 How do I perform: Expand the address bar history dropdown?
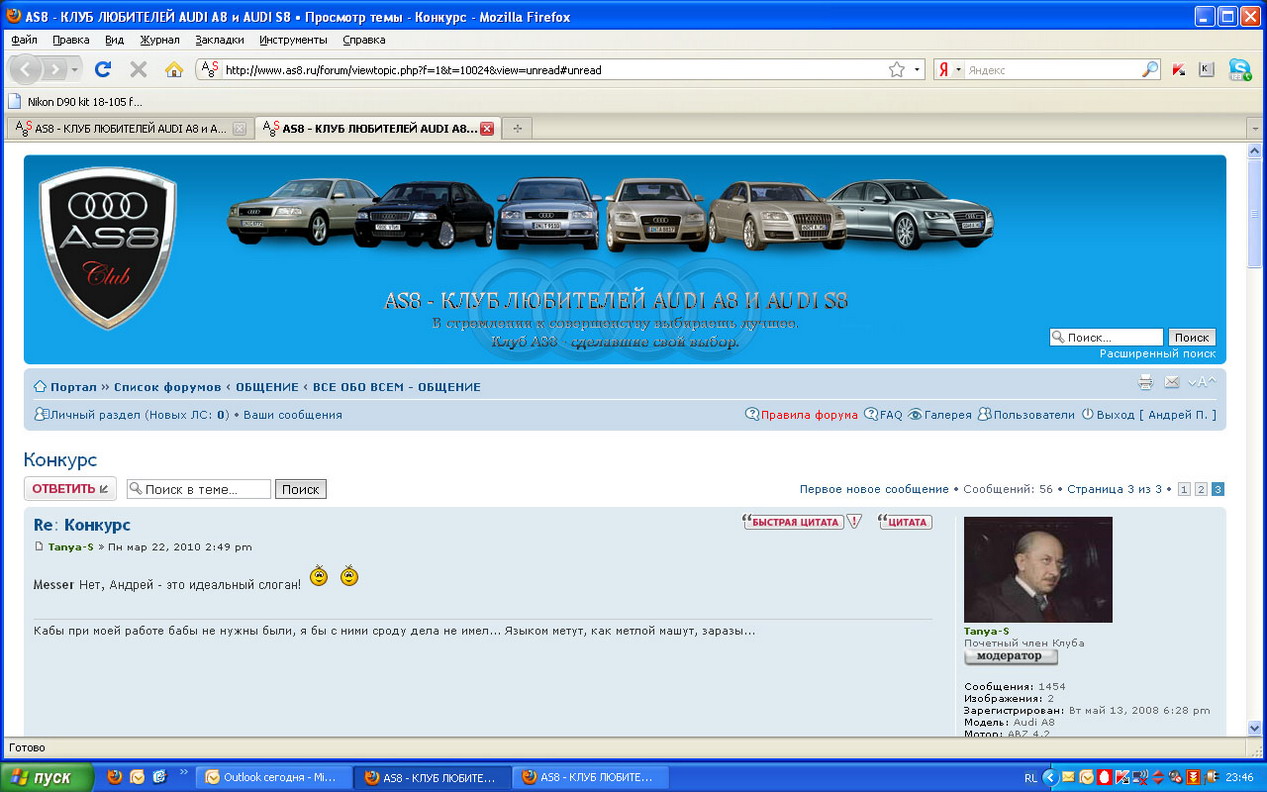(x=917, y=70)
